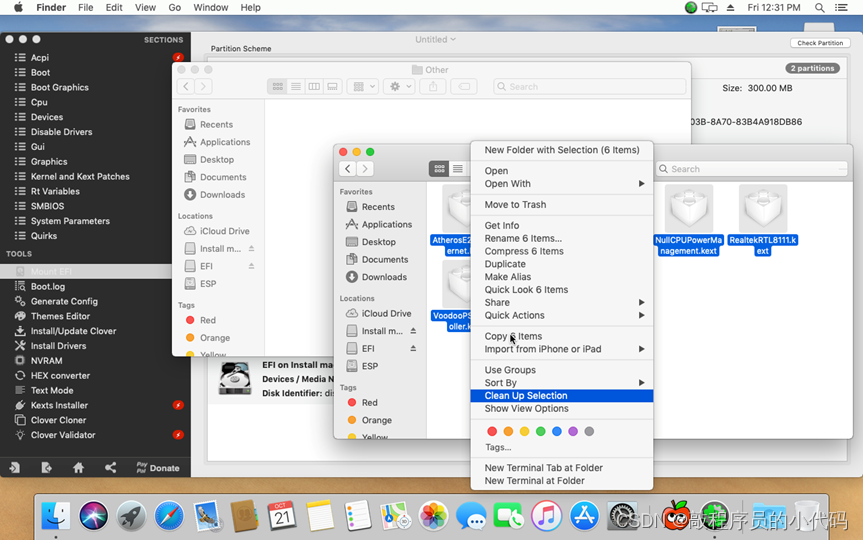Choose New Folder with Selection (6 Items)
The height and width of the screenshot is (540, 863).
pos(562,150)
